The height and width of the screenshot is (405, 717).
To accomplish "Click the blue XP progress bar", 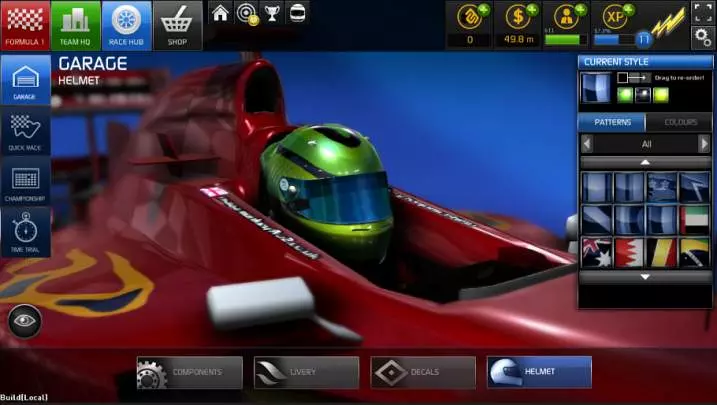I will pyautogui.click(x=614, y=40).
